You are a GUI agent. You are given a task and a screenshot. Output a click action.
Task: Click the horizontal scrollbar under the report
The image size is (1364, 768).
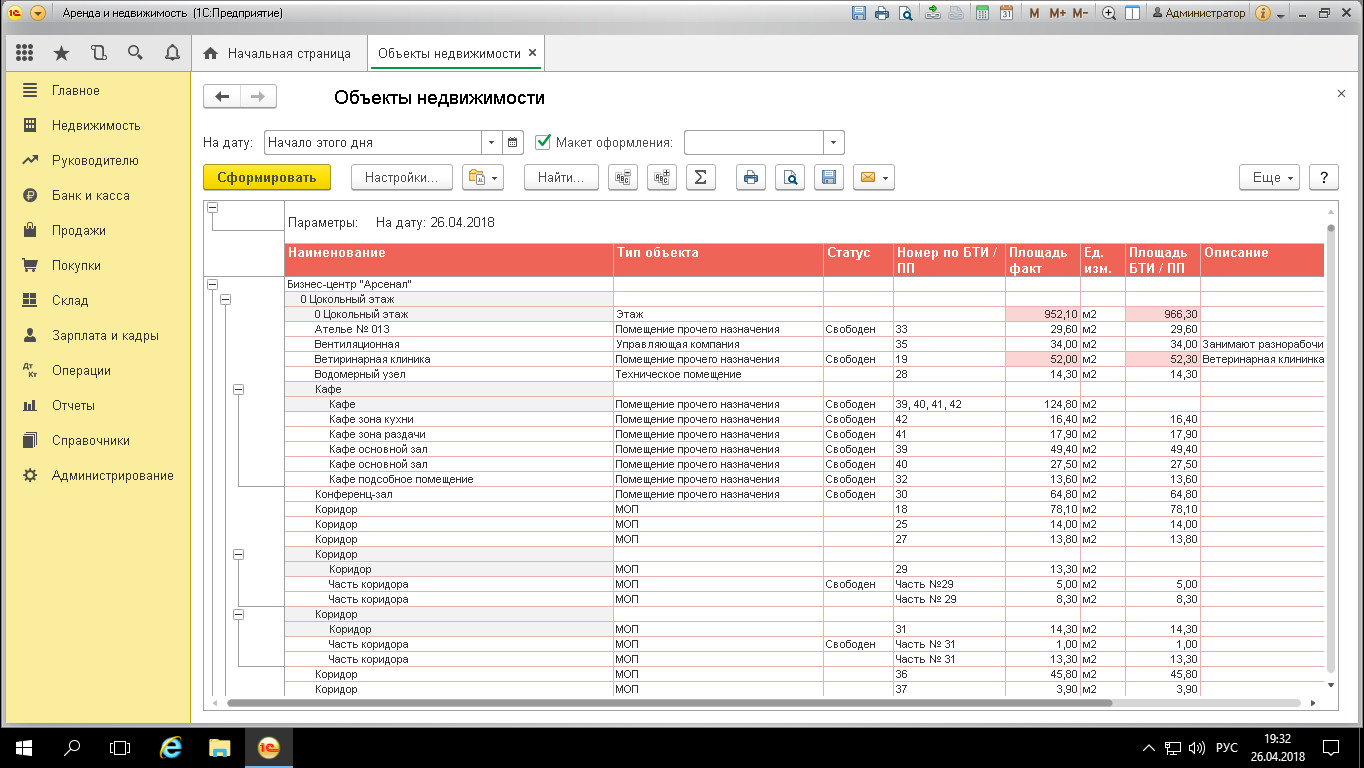click(670, 703)
